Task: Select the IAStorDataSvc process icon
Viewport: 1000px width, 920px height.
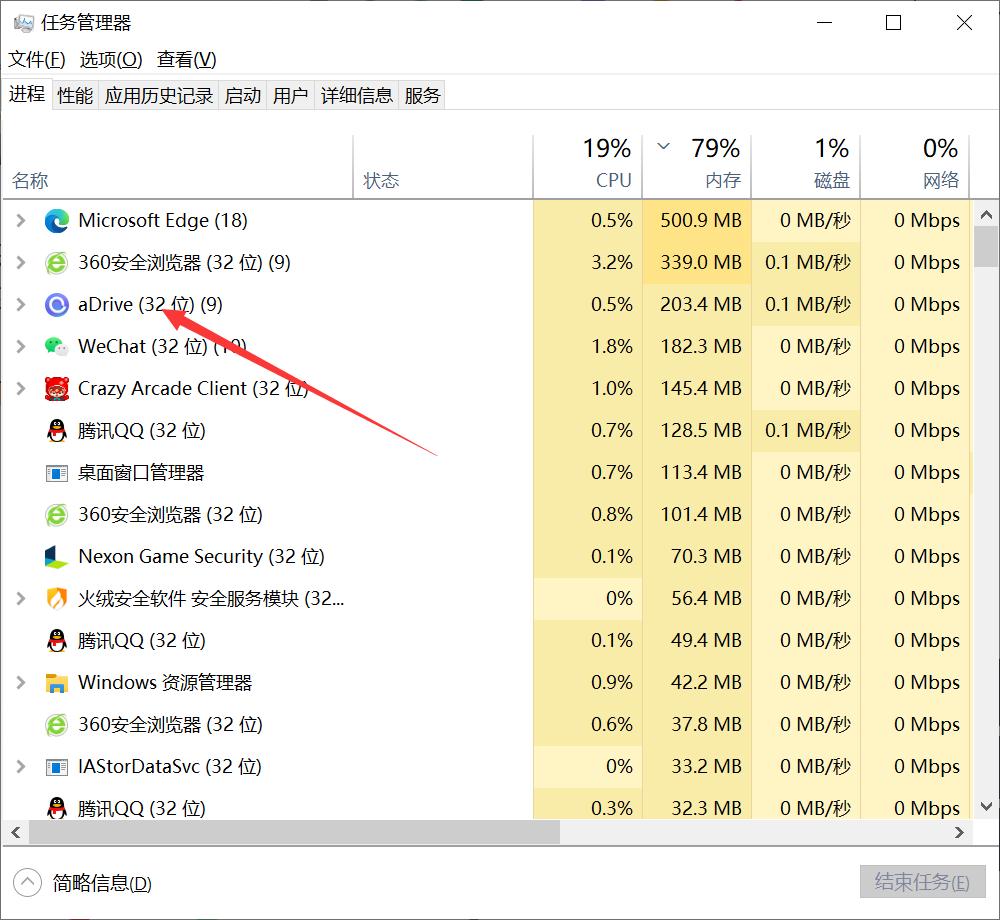Action: point(56,766)
